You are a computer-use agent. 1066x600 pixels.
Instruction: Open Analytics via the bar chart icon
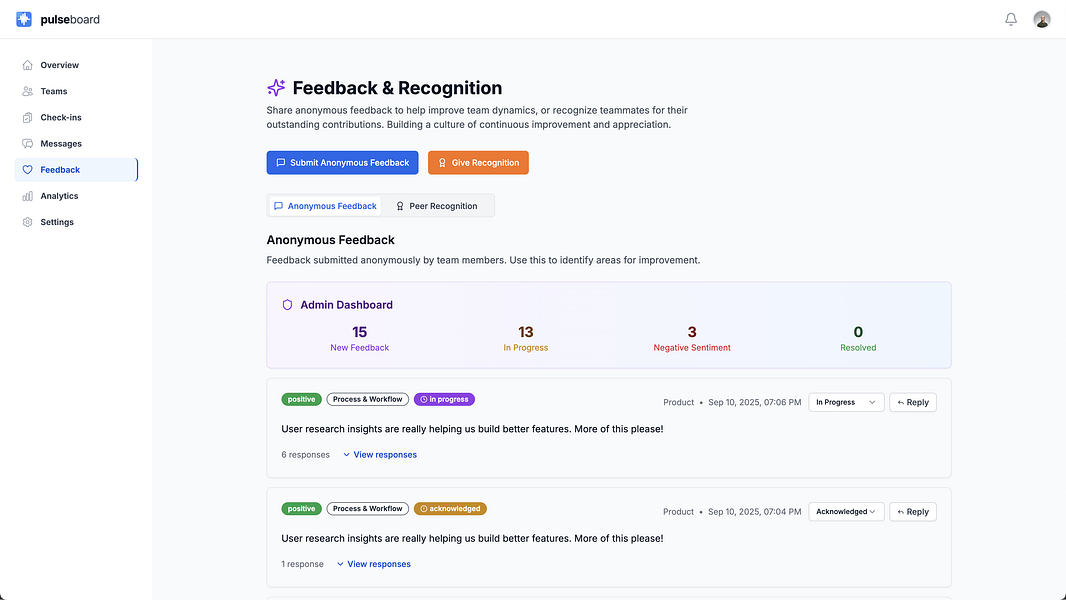click(x=28, y=196)
